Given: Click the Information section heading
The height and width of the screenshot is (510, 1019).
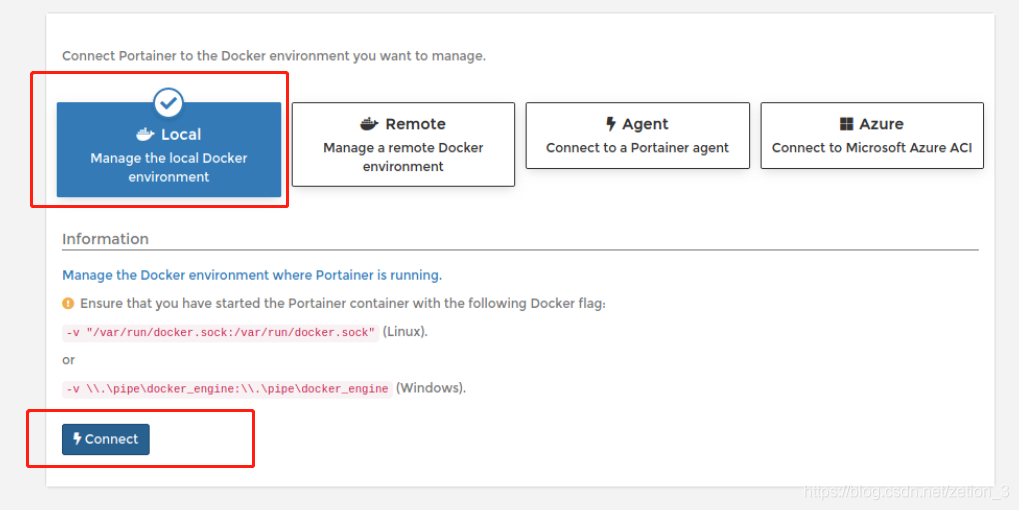Looking at the screenshot, I should pyautogui.click(x=105, y=239).
